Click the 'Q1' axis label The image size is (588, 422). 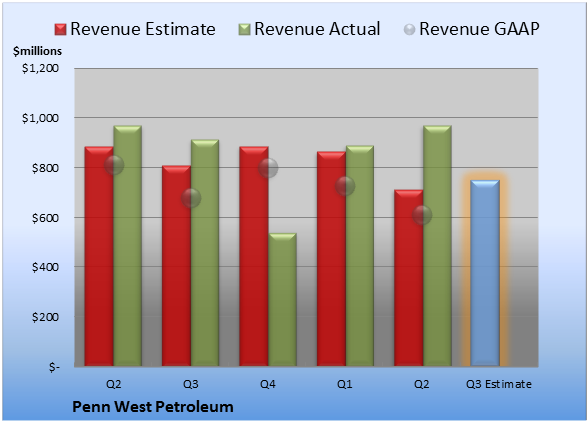[x=345, y=384]
